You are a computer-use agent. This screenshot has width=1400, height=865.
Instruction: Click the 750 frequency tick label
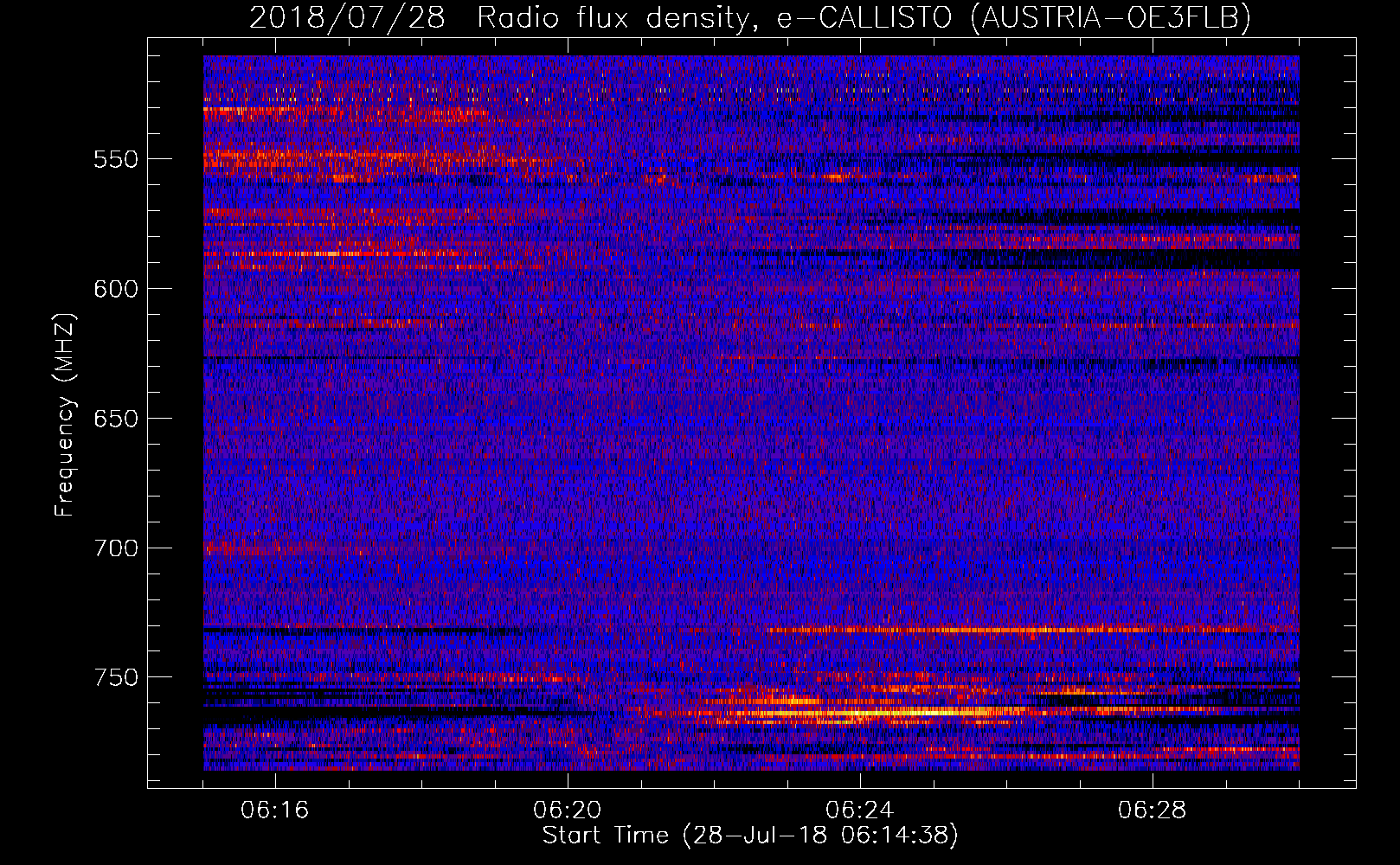[116, 677]
